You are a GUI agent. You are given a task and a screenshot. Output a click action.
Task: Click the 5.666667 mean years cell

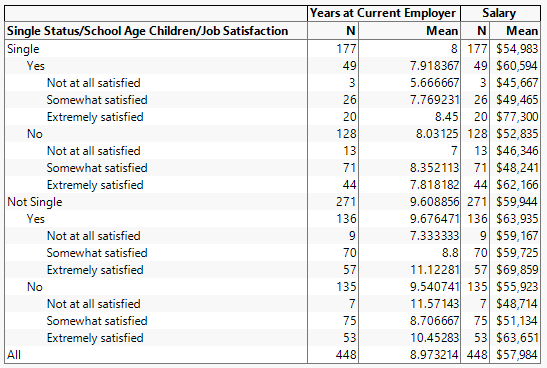434,83
